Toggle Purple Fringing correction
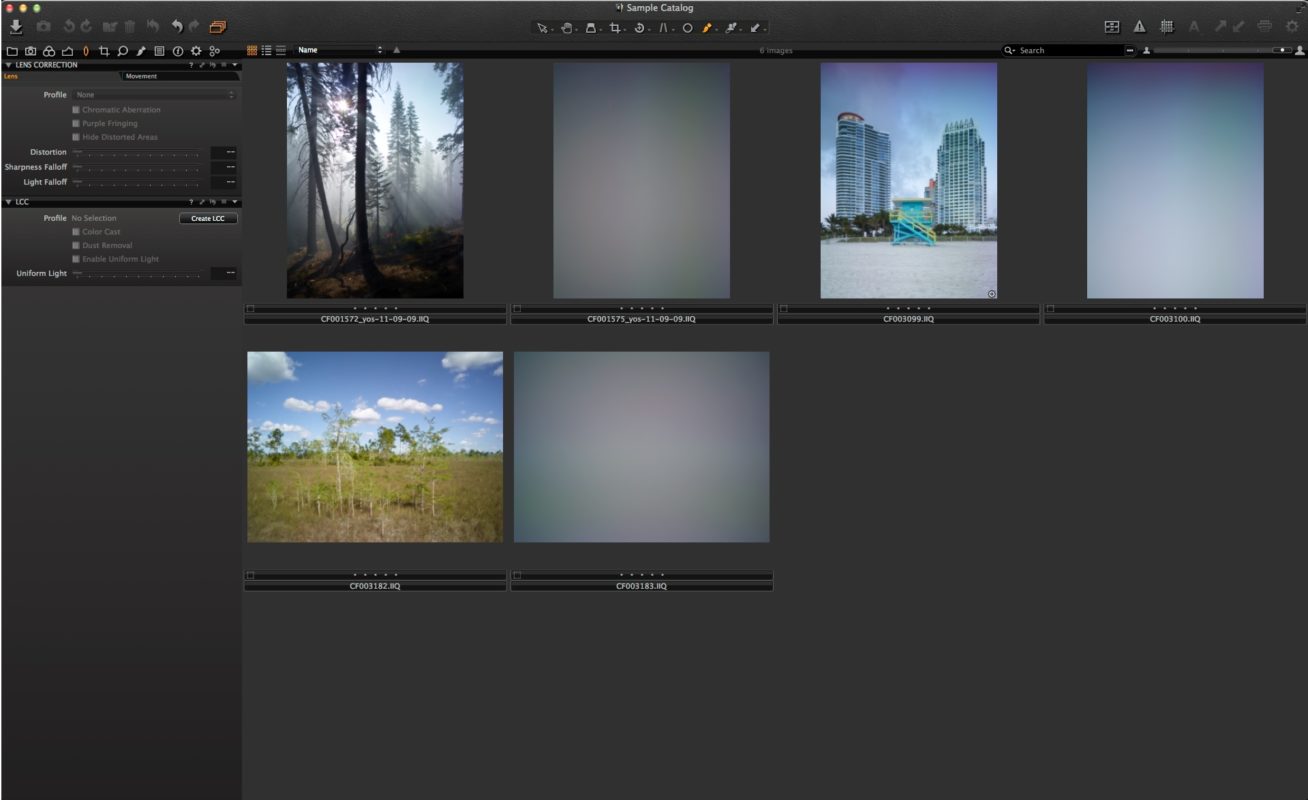The image size is (1308, 800). click(75, 123)
